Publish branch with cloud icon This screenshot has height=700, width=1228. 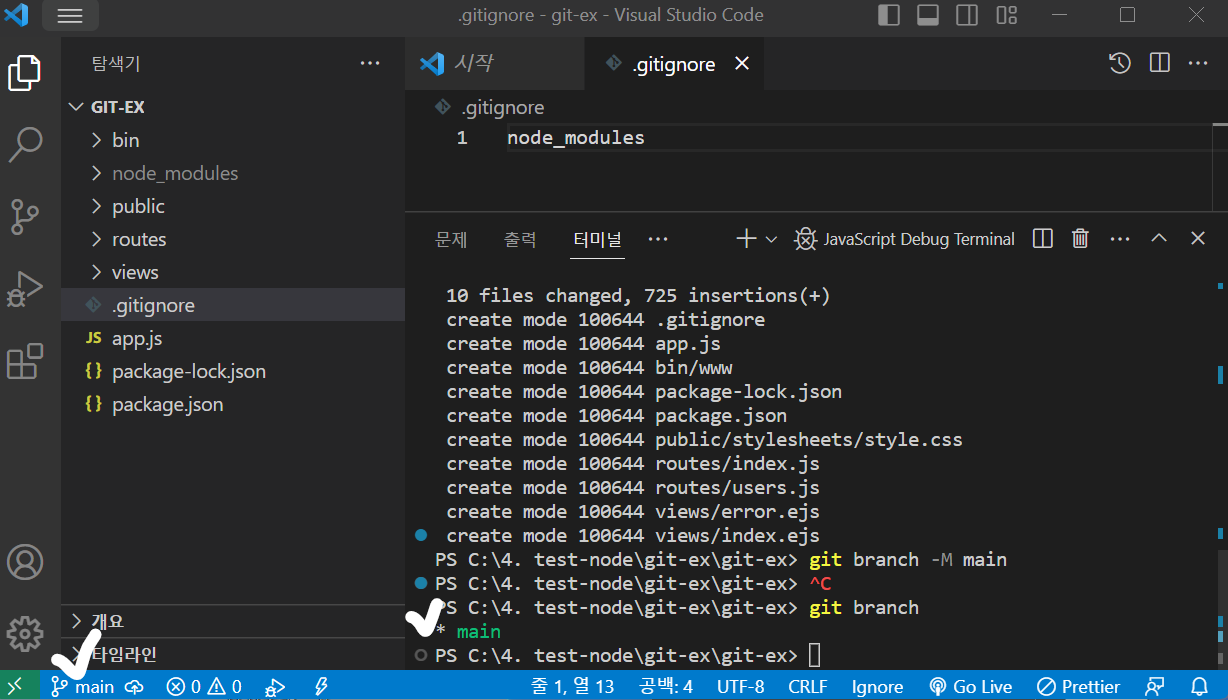click(x=134, y=687)
